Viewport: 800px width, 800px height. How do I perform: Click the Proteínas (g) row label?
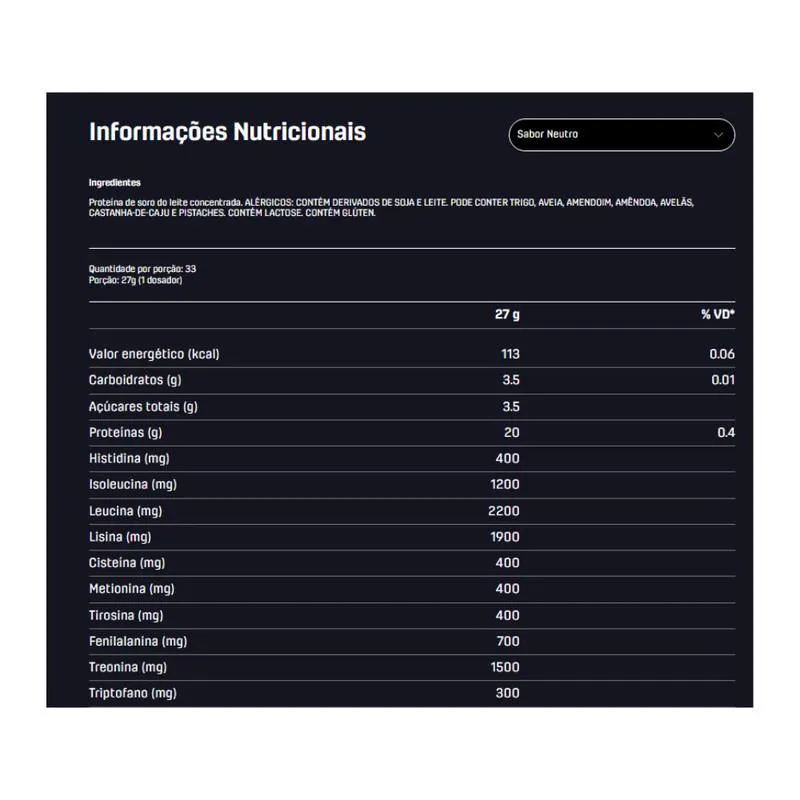(x=125, y=432)
